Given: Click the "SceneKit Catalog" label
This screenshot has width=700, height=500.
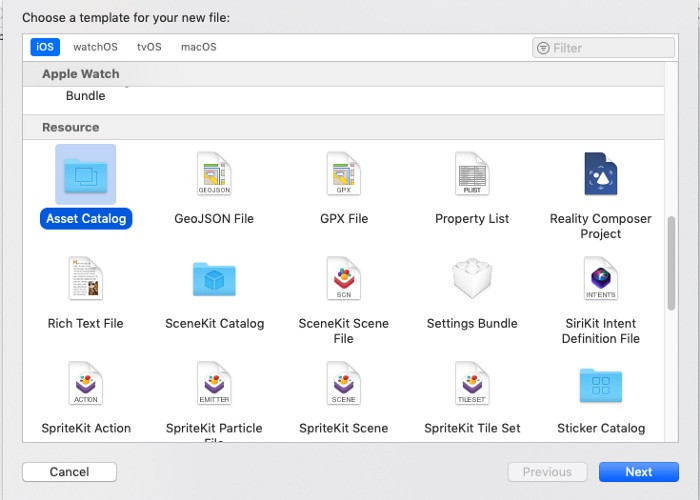Looking at the screenshot, I should point(215,324).
